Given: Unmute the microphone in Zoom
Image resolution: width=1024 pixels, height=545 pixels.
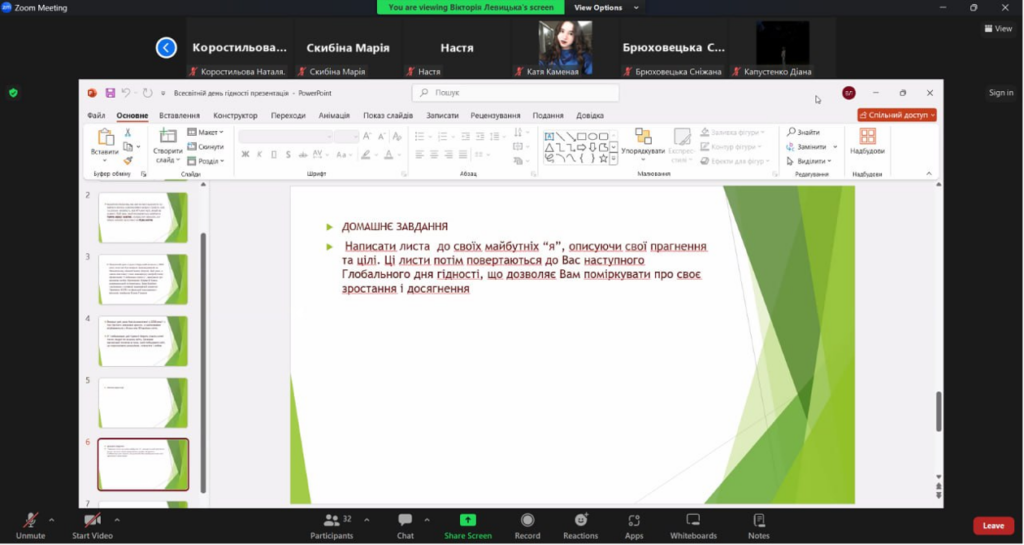Looking at the screenshot, I should pos(30,523).
